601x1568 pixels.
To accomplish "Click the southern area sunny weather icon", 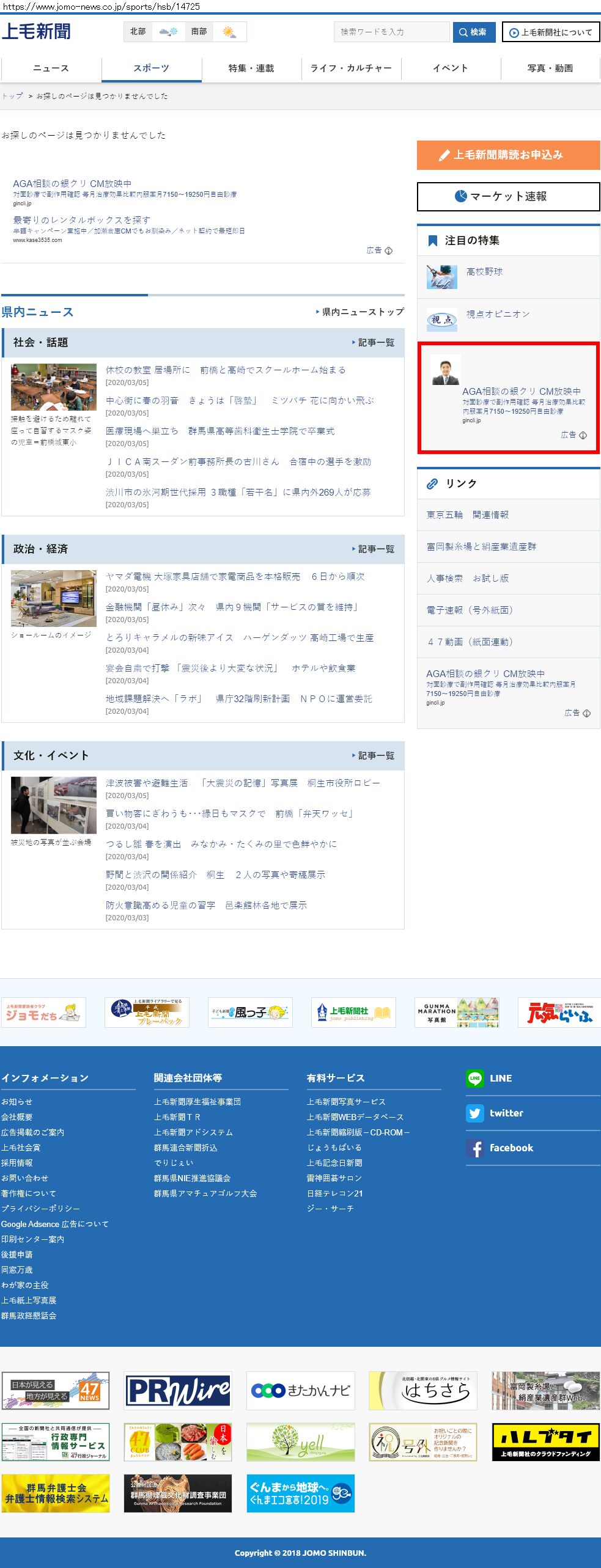I will pos(229,32).
